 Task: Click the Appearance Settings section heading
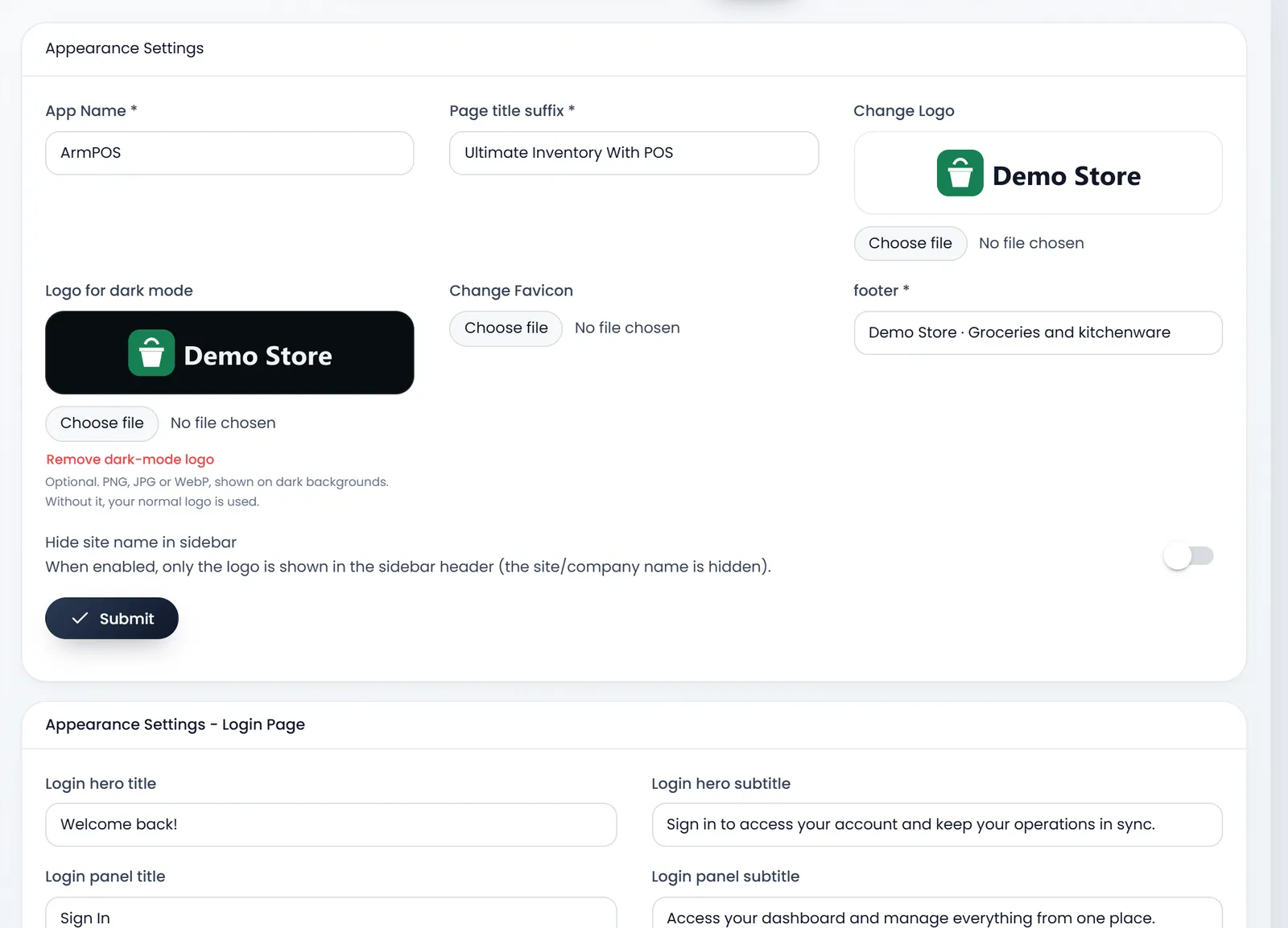point(125,48)
